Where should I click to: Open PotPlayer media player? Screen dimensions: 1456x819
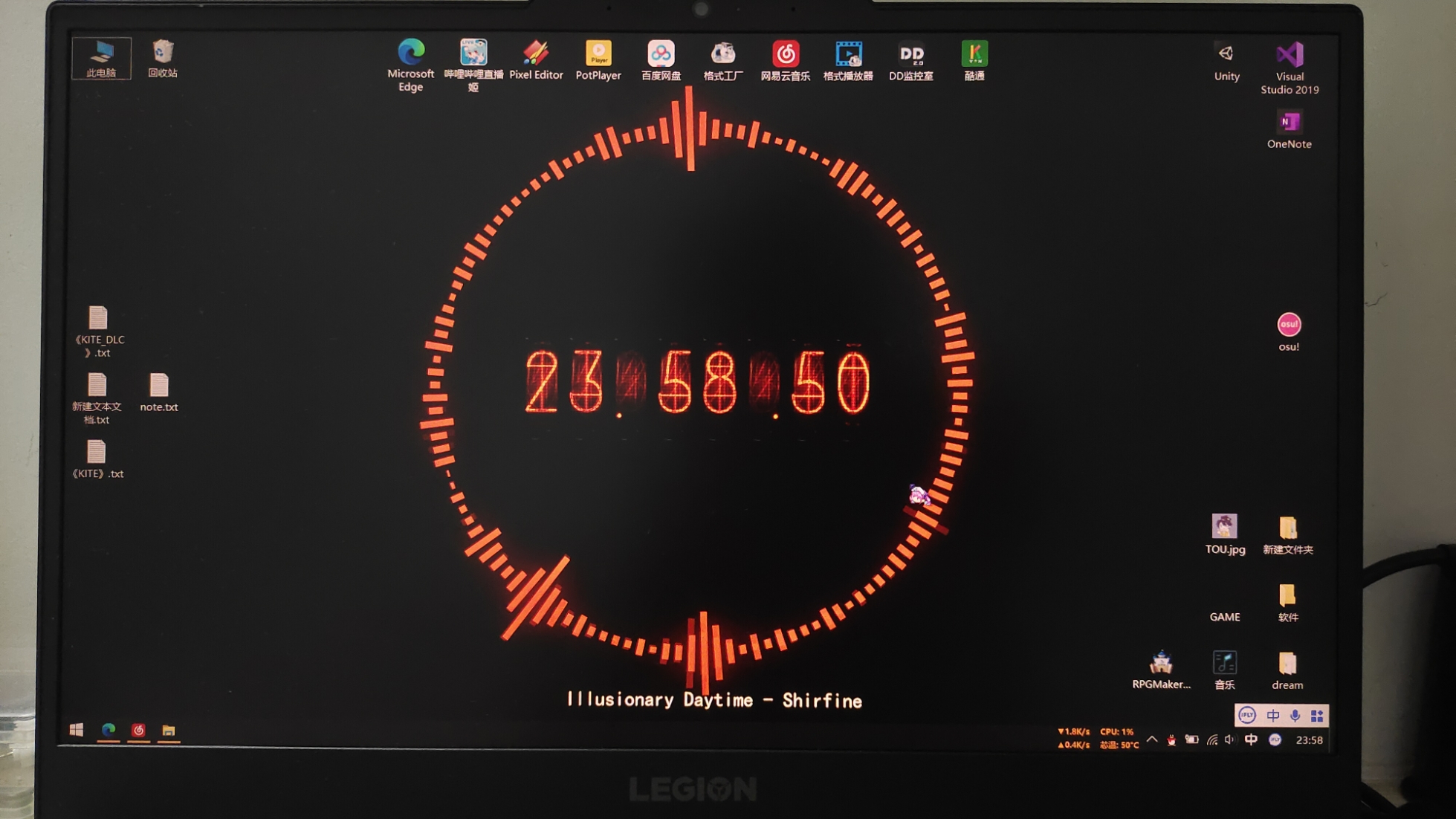click(598, 54)
